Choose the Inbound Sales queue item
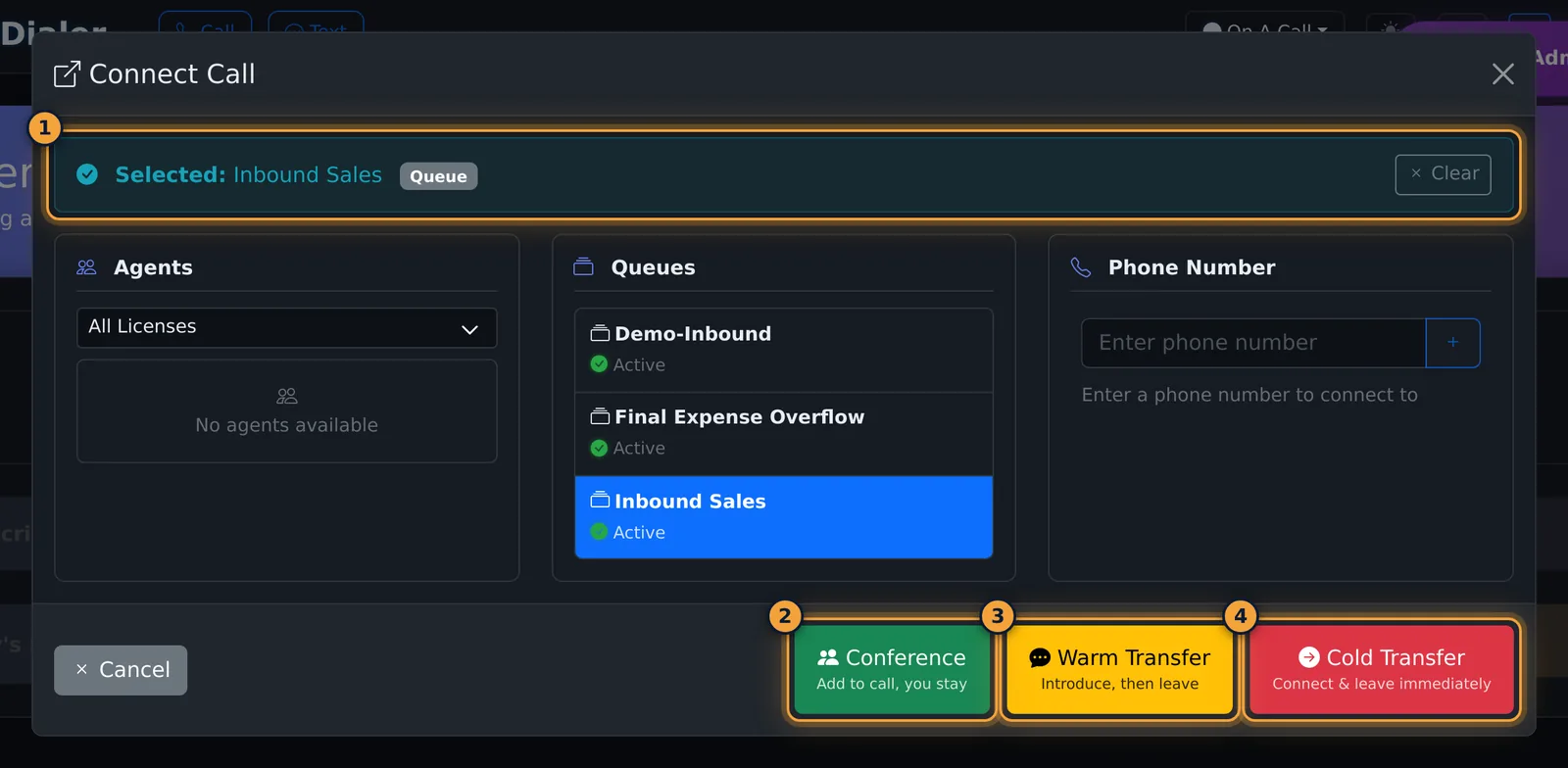 point(784,517)
